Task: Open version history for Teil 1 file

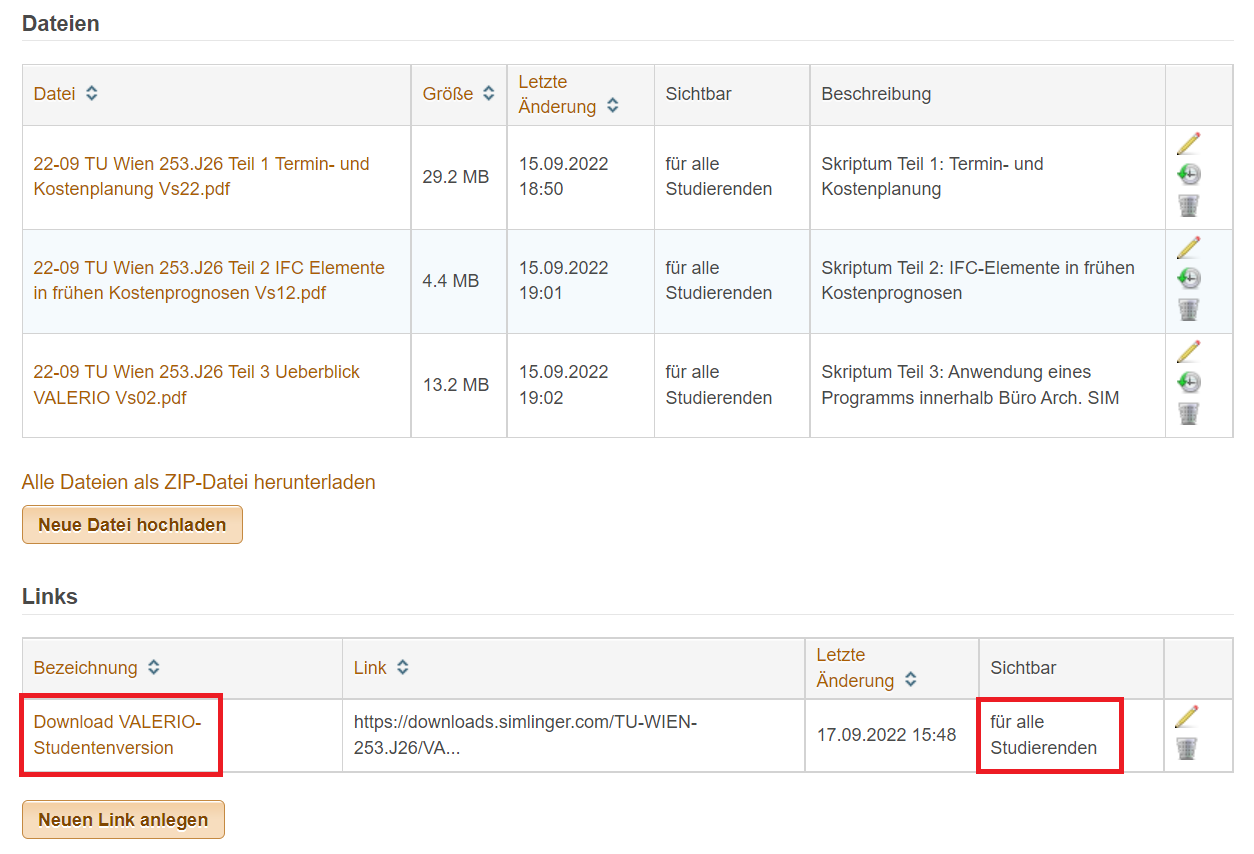Action: click(x=1188, y=175)
